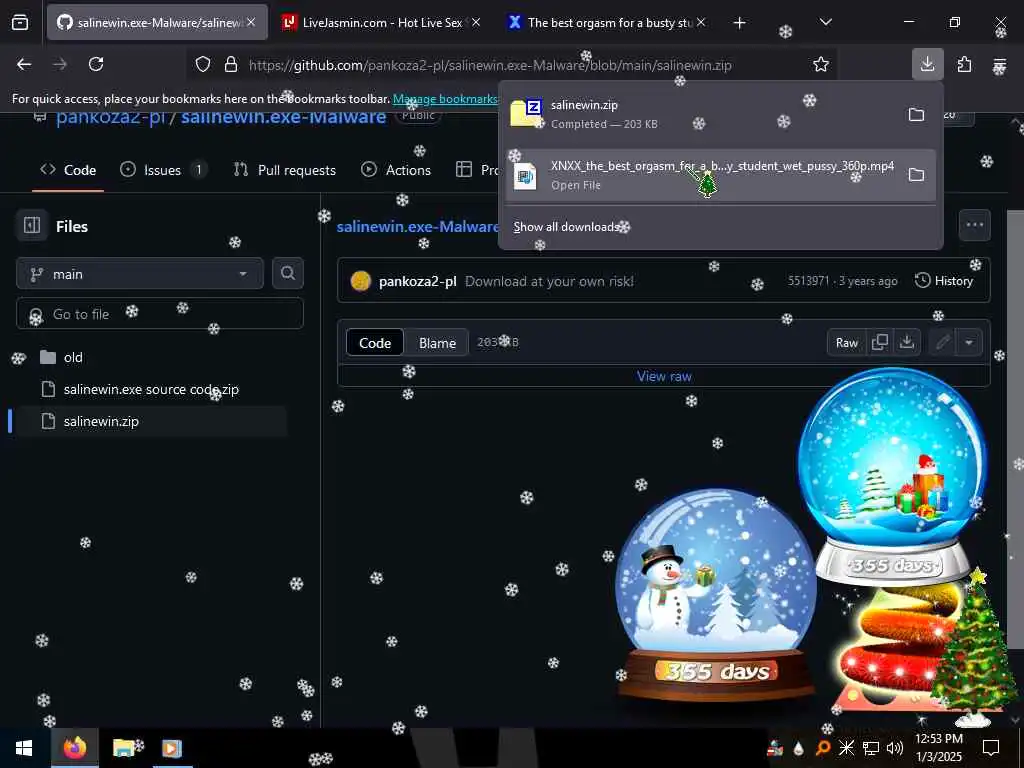This screenshot has height=768, width=1024.
Task: Open the three-dot more file actions menu
Action: (974, 225)
